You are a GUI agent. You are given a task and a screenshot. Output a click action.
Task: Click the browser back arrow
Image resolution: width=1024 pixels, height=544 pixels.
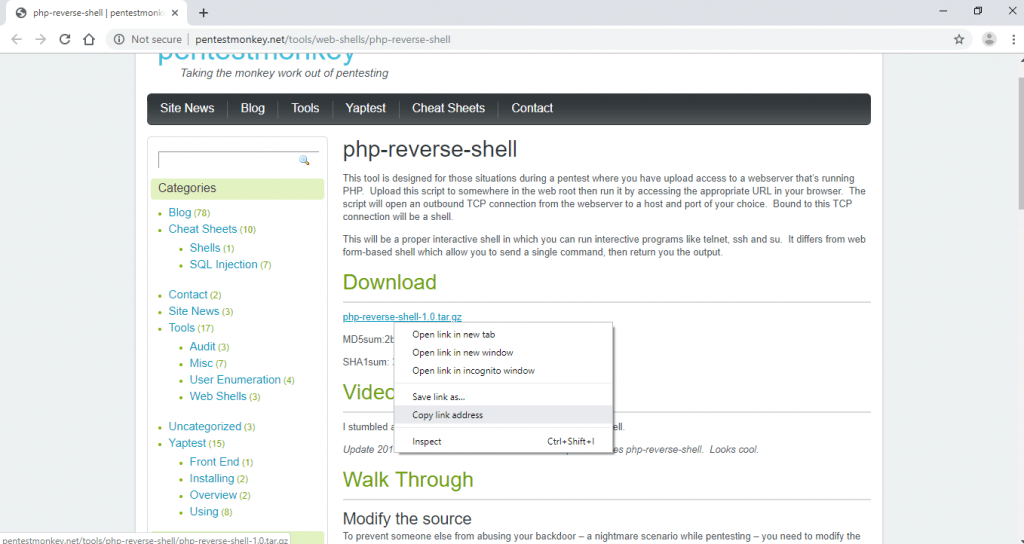[17, 39]
